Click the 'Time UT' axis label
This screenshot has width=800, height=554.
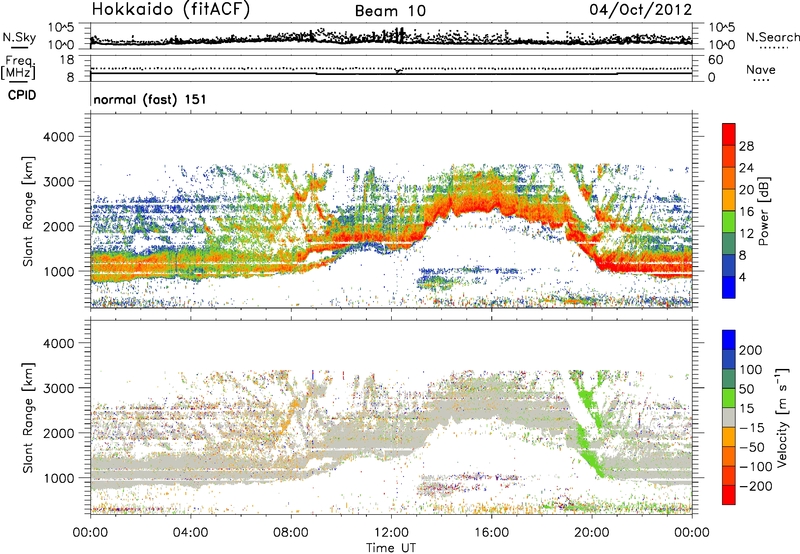(x=391, y=548)
